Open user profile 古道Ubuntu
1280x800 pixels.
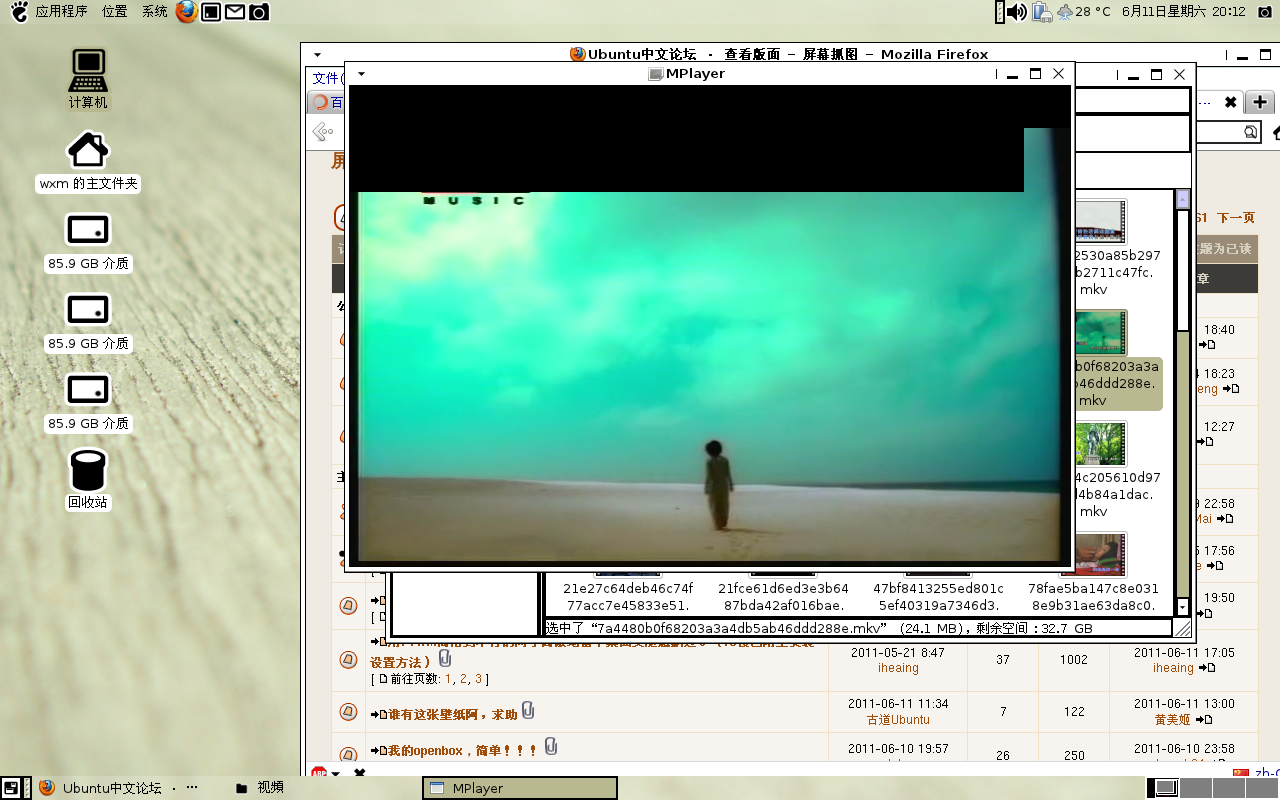(898, 719)
